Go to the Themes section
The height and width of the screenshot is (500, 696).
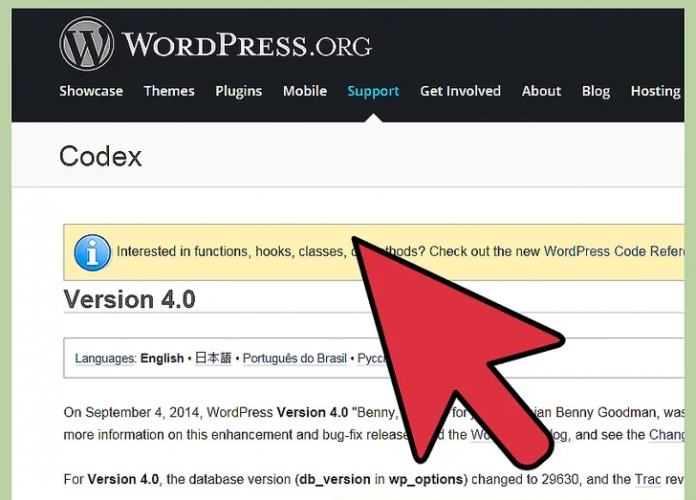(169, 91)
